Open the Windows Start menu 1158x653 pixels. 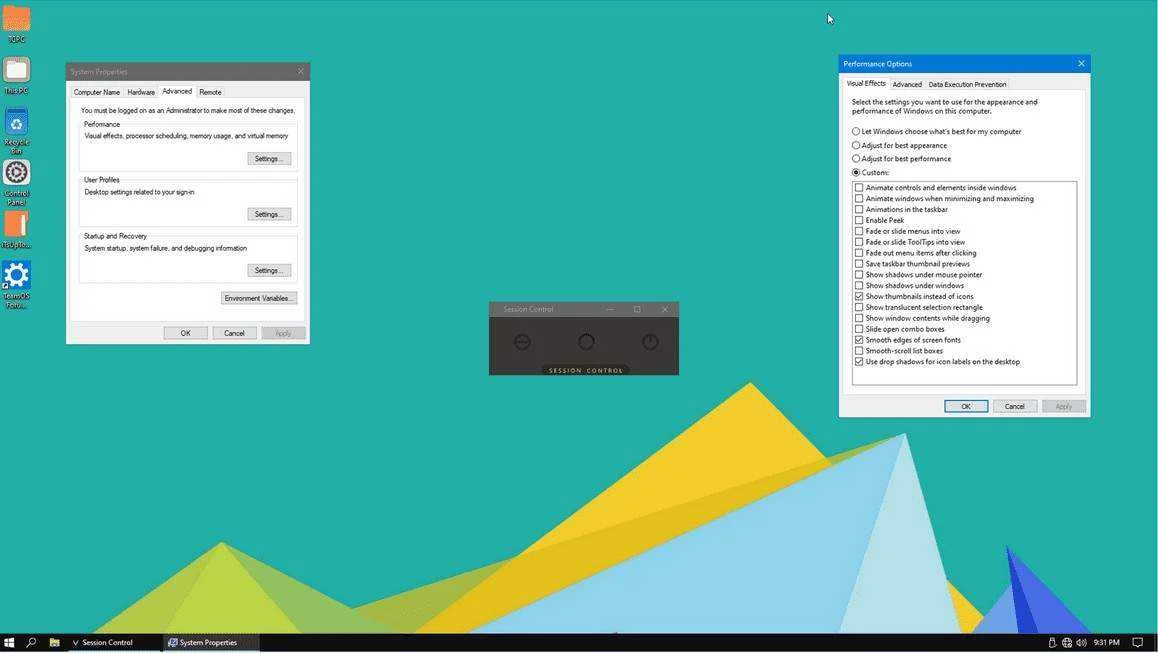pos(10,643)
